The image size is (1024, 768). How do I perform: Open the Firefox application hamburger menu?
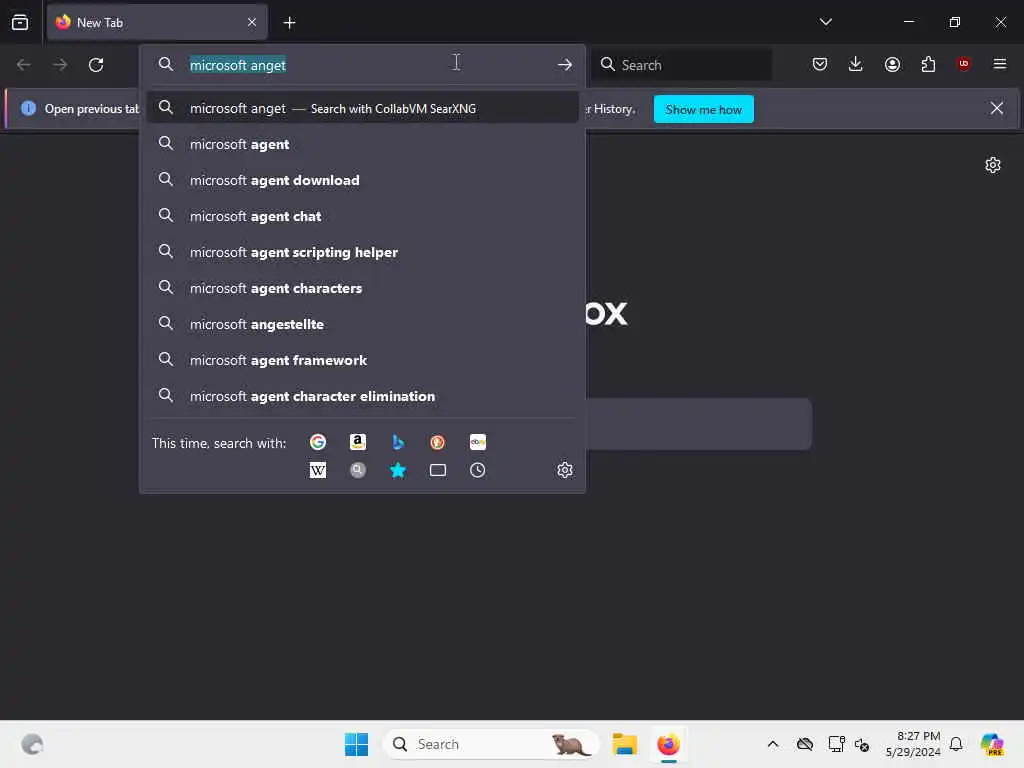point(999,64)
